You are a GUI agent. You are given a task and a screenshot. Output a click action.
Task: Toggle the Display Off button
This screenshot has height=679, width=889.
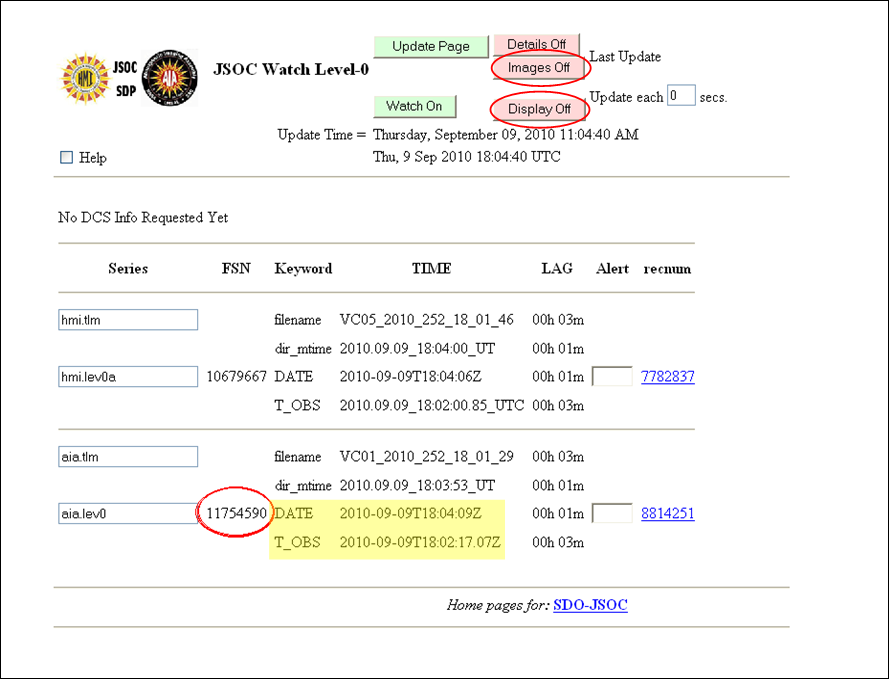point(539,109)
